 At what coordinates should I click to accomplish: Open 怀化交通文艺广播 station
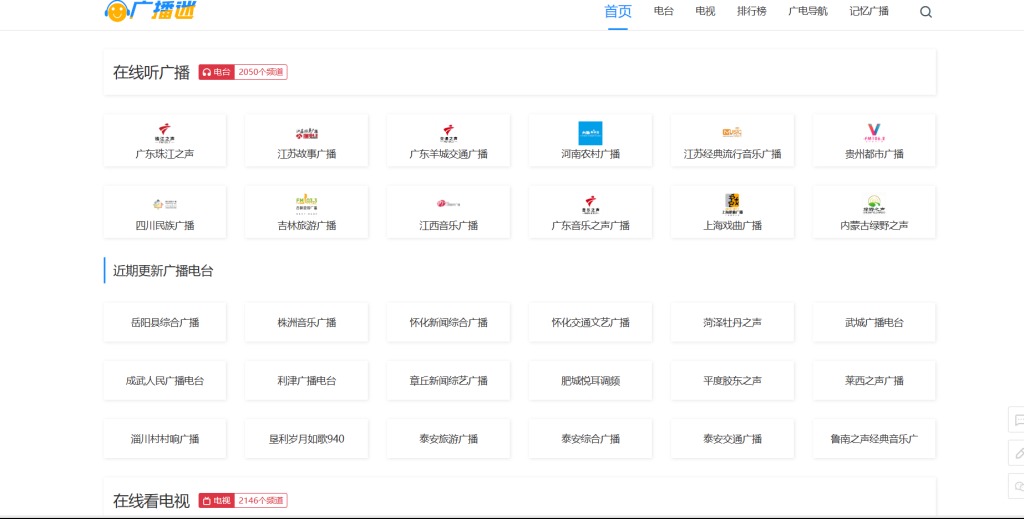coord(590,322)
